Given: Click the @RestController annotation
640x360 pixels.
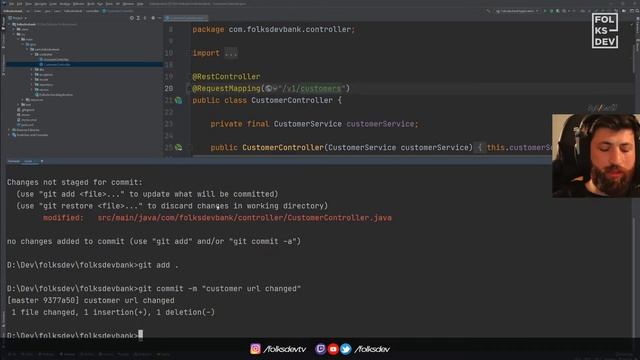Looking at the screenshot, I should point(226,77).
